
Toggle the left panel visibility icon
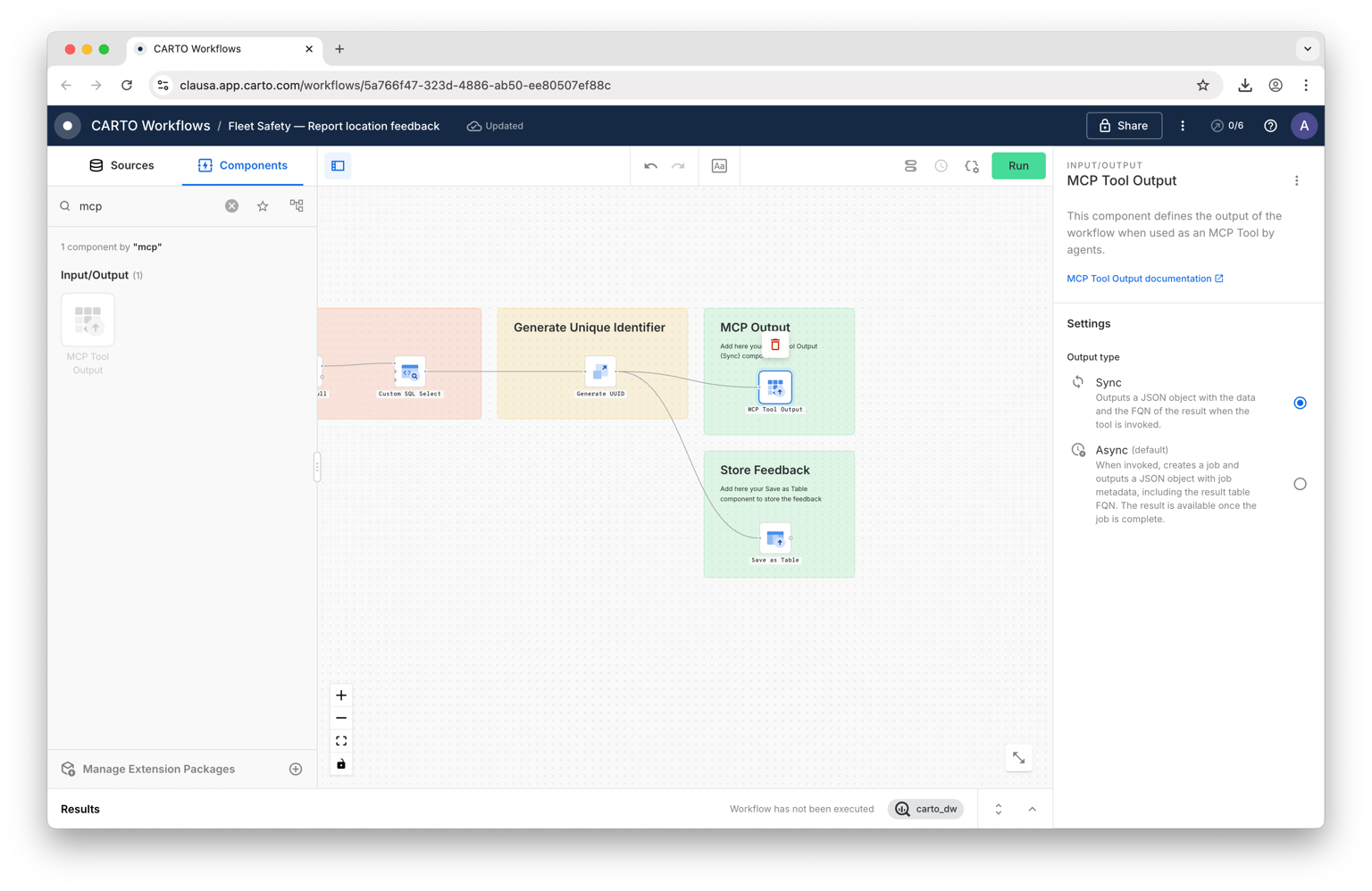[x=338, y=165]
